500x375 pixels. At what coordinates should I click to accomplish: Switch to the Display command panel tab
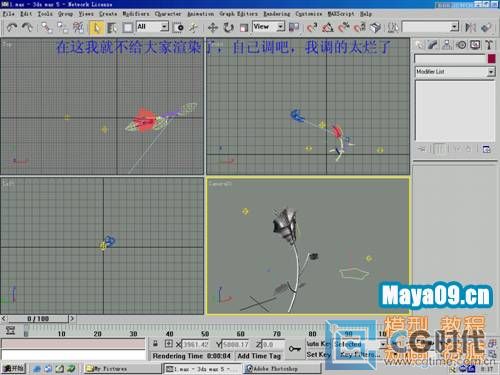(x=475, y=45)
